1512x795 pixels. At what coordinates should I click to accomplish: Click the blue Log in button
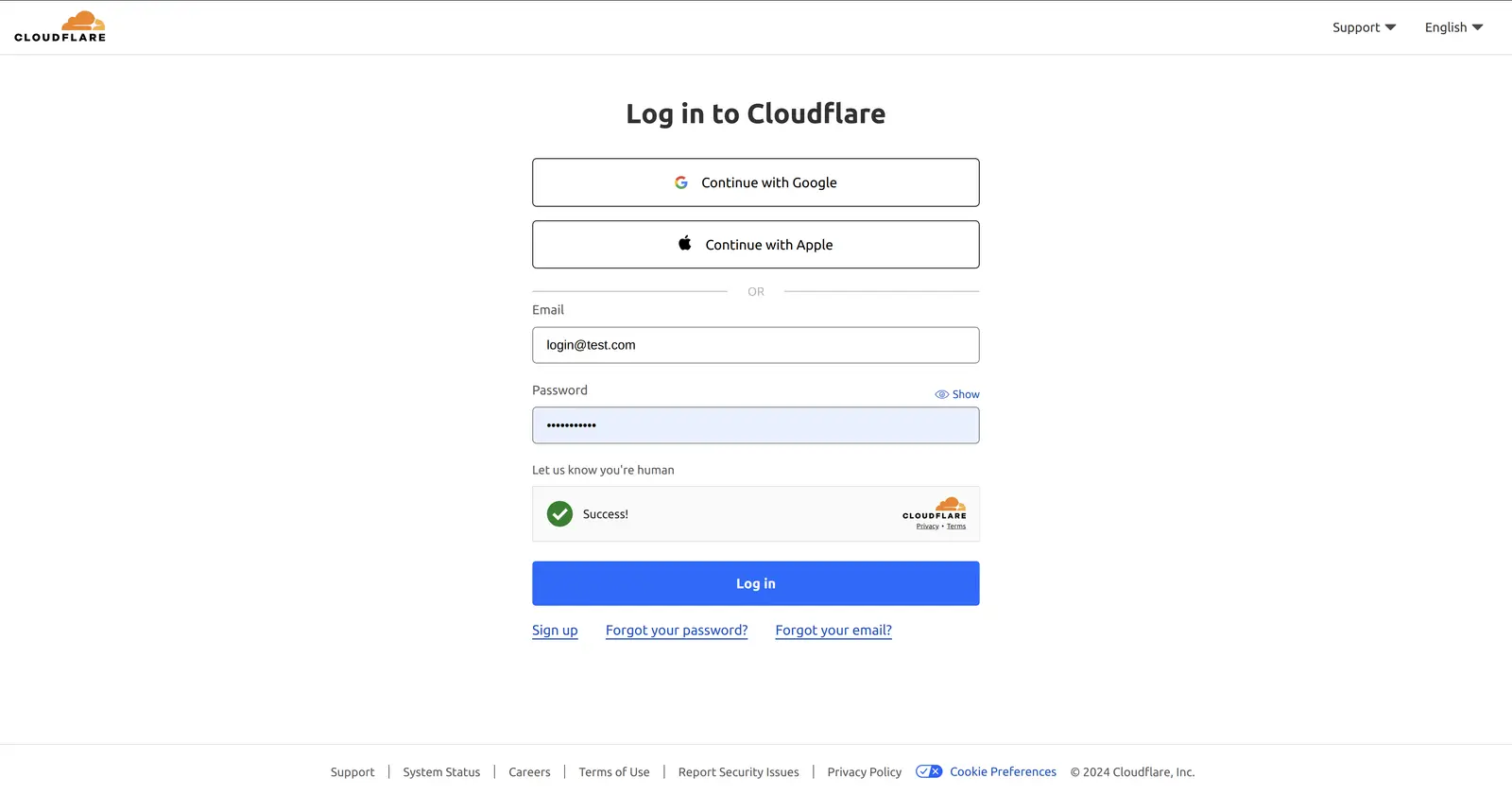click(756, 583)
